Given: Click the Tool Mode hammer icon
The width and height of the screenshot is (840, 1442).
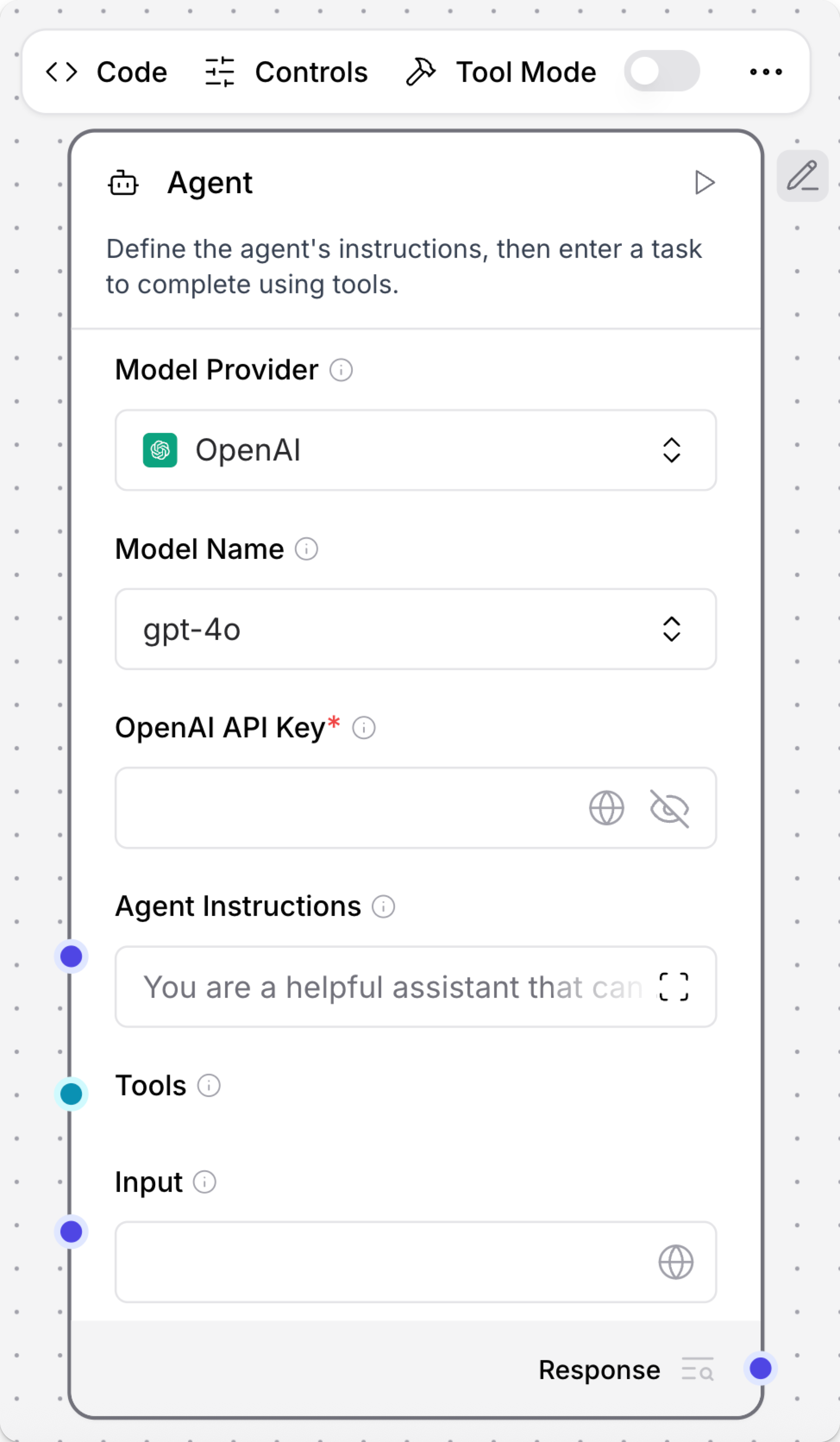Looking at the screenshot, I should [420, 71].
